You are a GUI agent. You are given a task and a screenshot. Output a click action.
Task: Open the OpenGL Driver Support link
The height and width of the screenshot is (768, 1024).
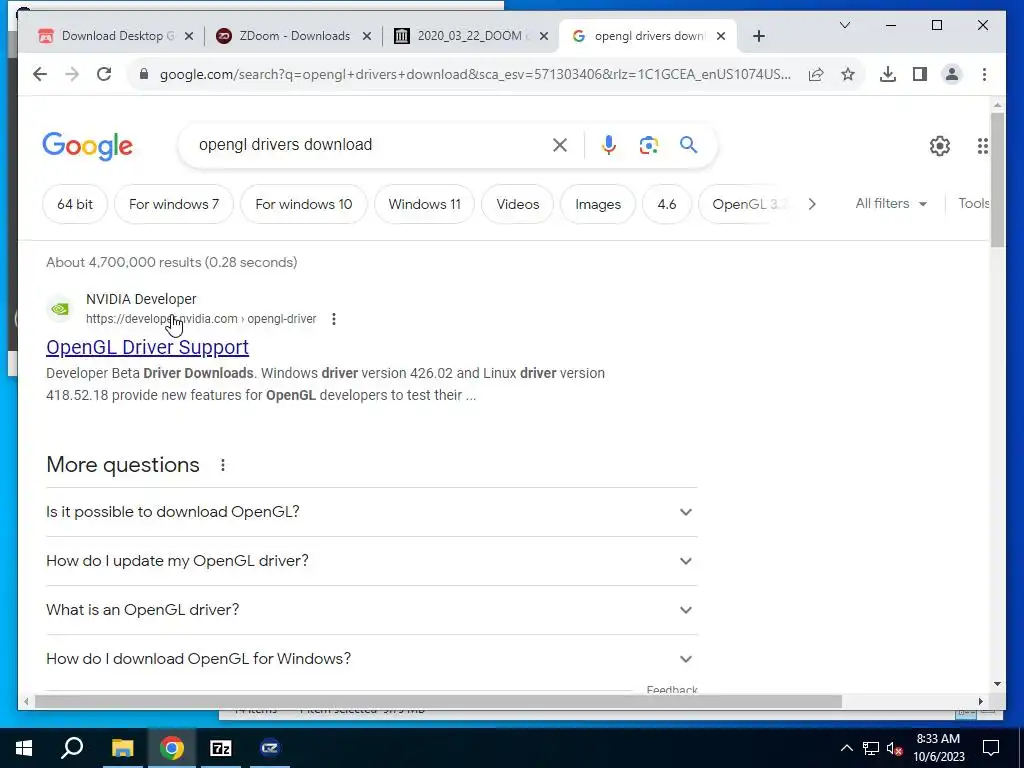[x=148, y=347]
